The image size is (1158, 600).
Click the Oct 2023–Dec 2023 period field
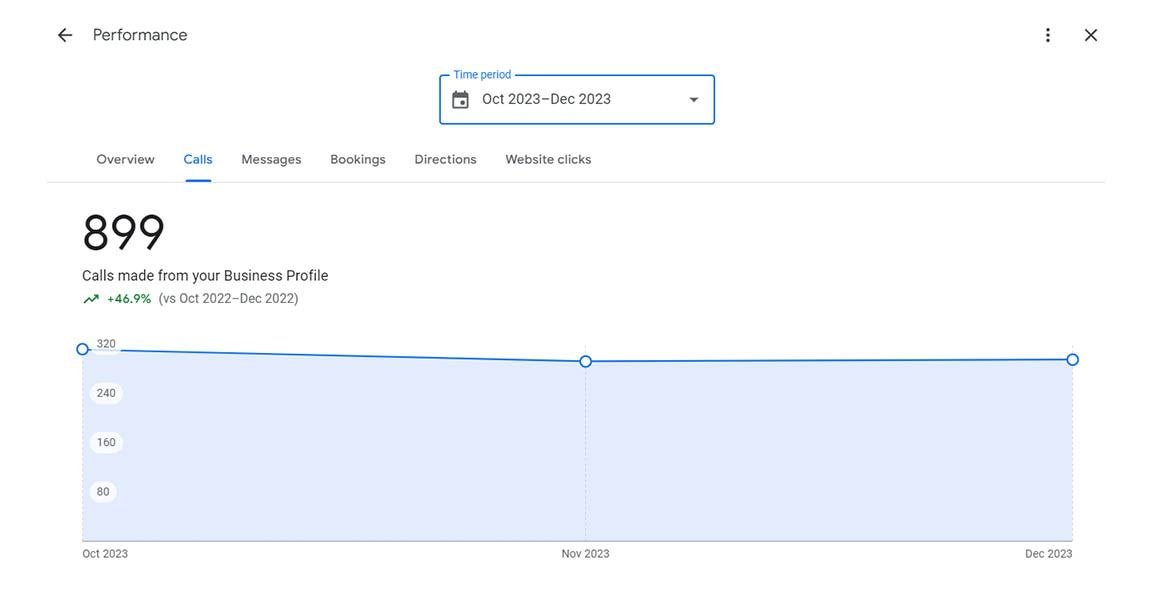pyautogui.click(x=577, y=100)
